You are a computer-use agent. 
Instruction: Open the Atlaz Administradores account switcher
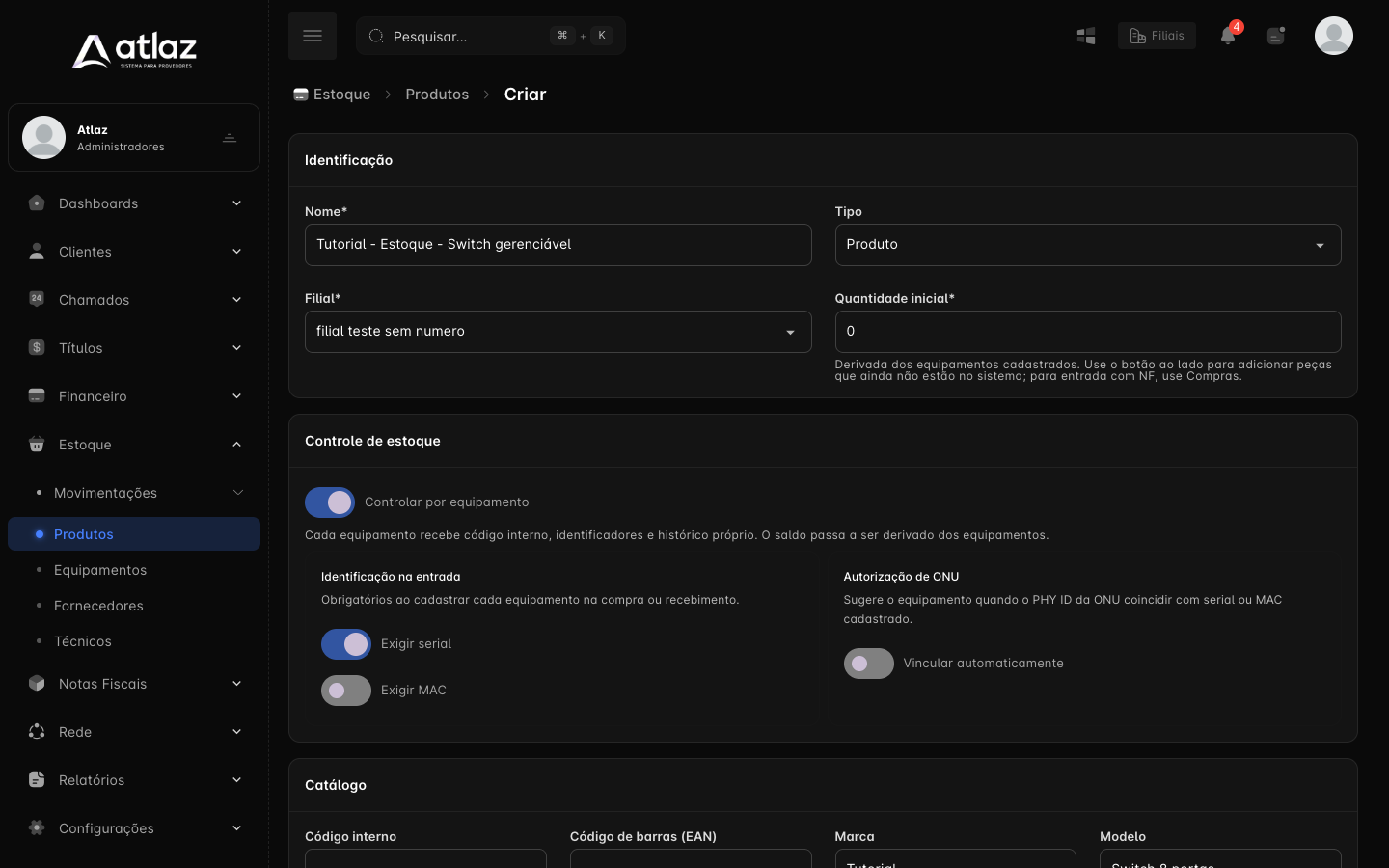pos(134,138)
